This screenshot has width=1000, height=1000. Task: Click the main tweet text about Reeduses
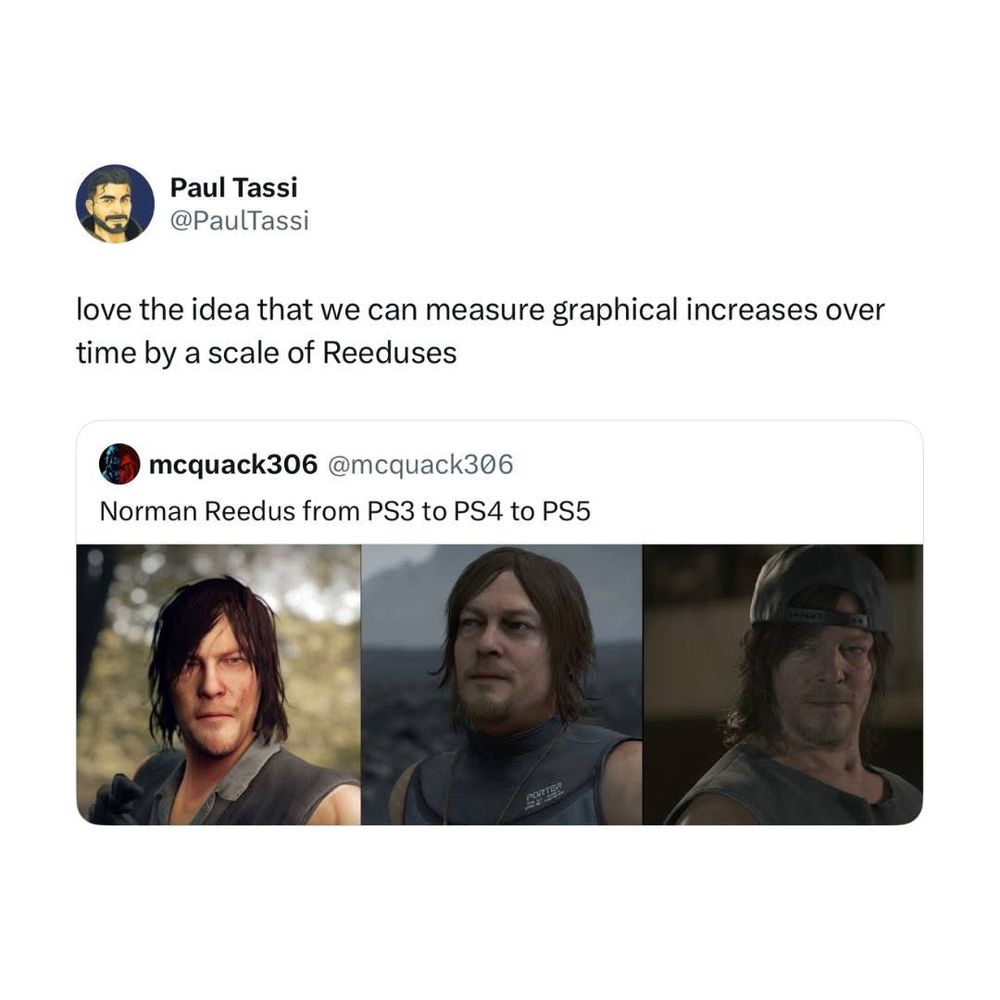[x=480, y=331]
